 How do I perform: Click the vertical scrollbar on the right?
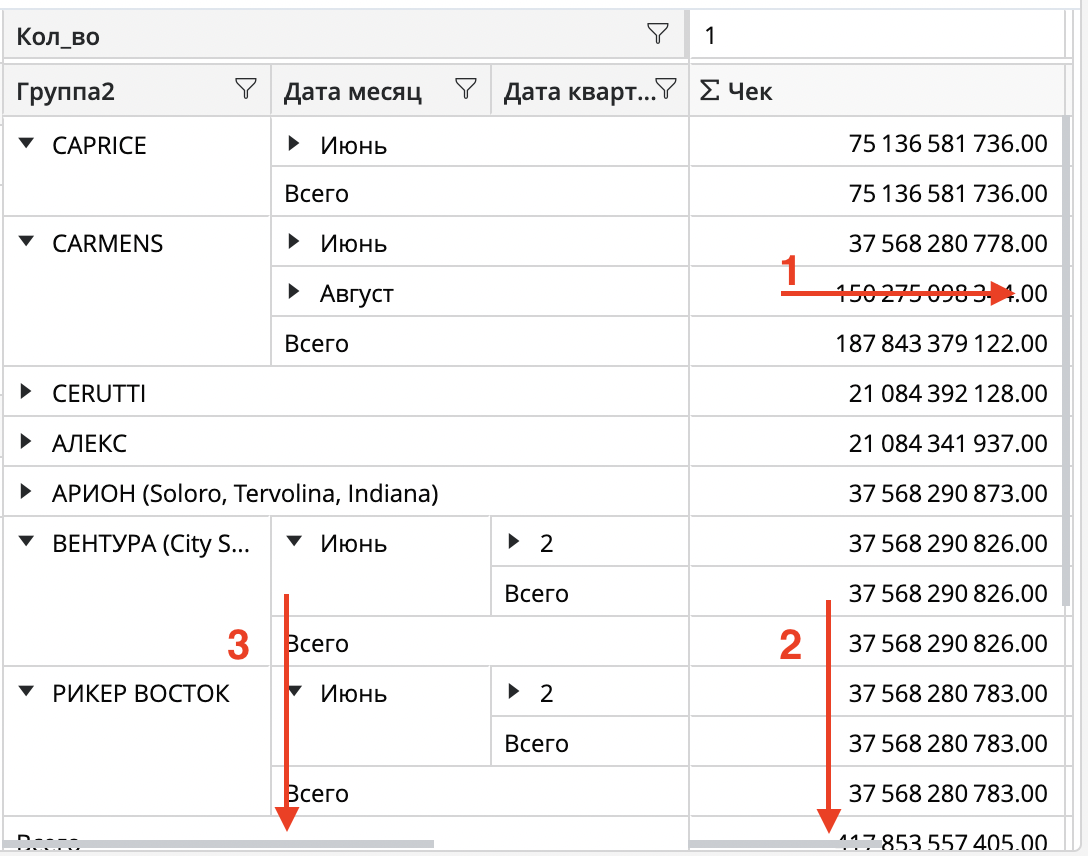[x=1067, y=350]
